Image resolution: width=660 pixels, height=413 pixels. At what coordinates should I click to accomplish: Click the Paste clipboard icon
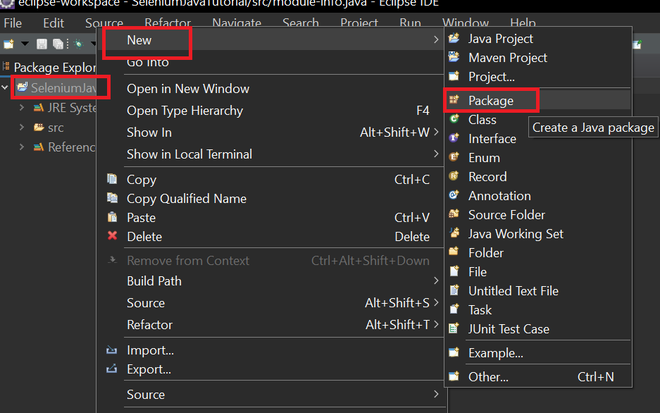[x=112, y=217]
